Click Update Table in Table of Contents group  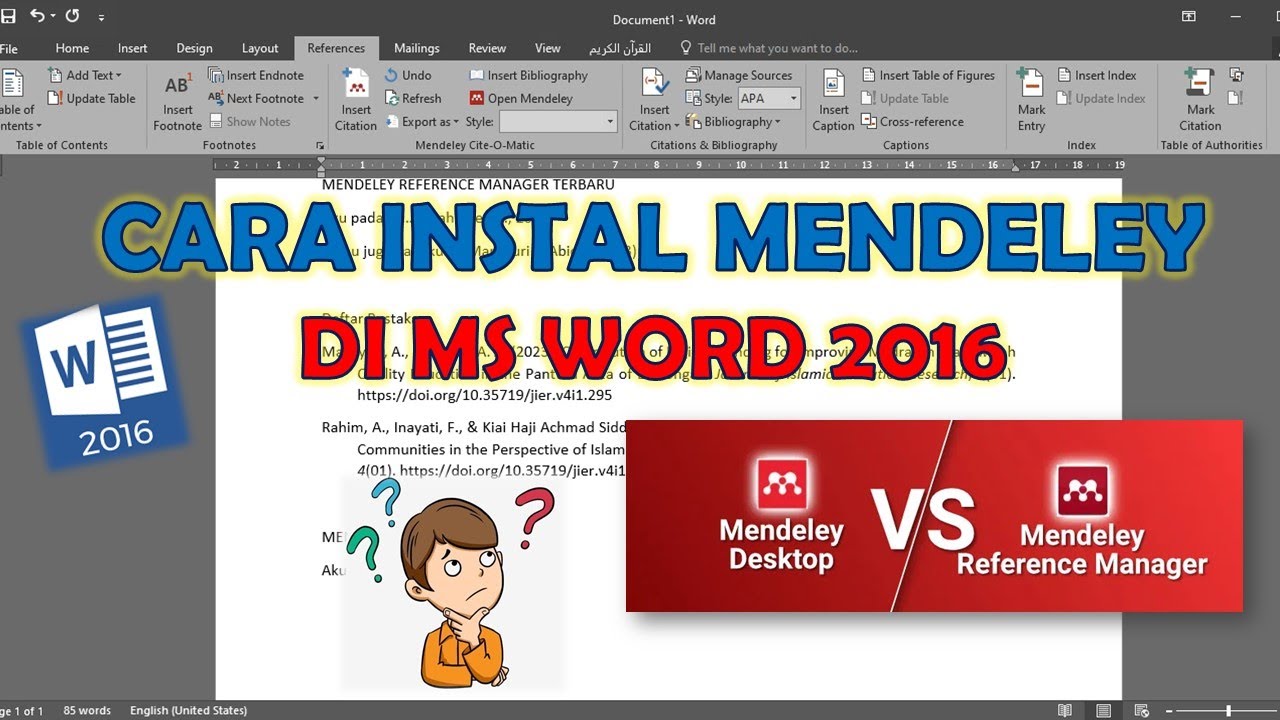click(x=91, y=98)
